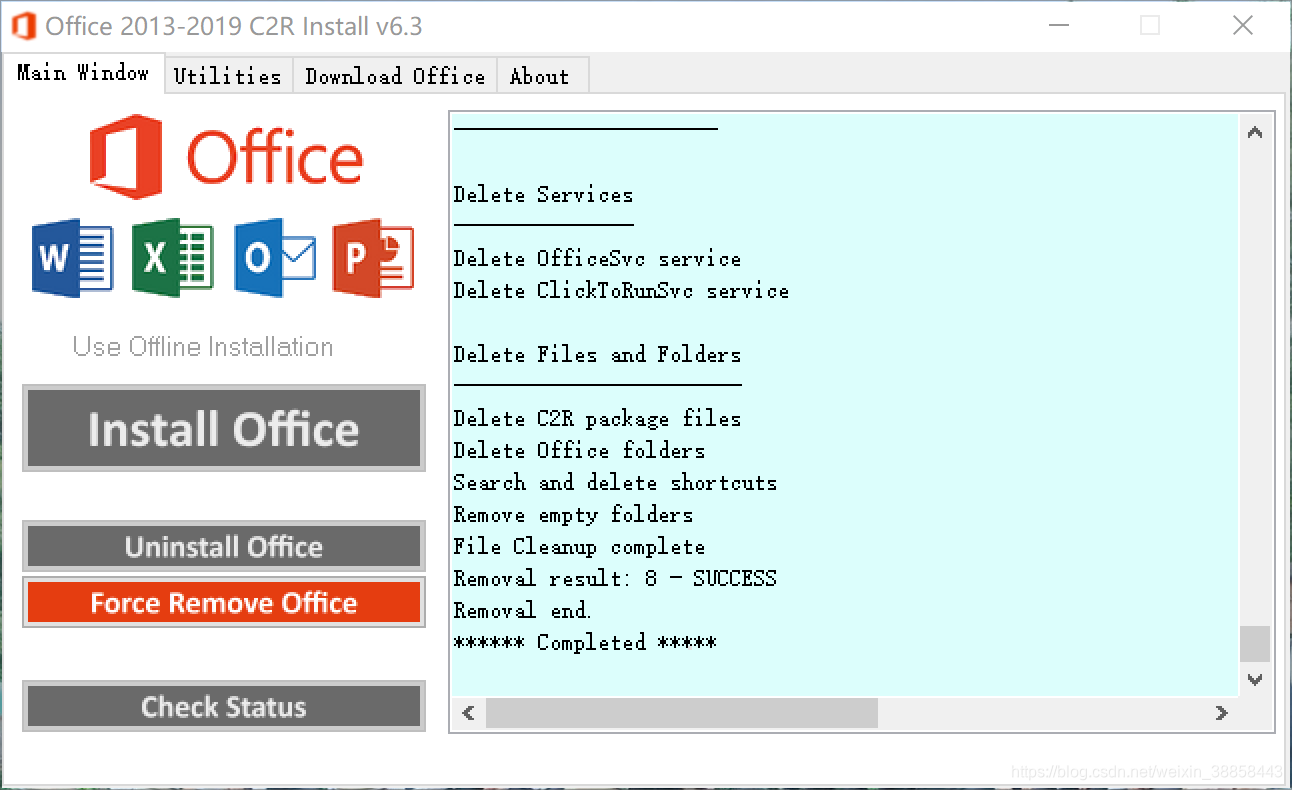Click the 'Use Offline Installation' label
The height and width of the screenshot is (790, 1292).
[203, 347]
